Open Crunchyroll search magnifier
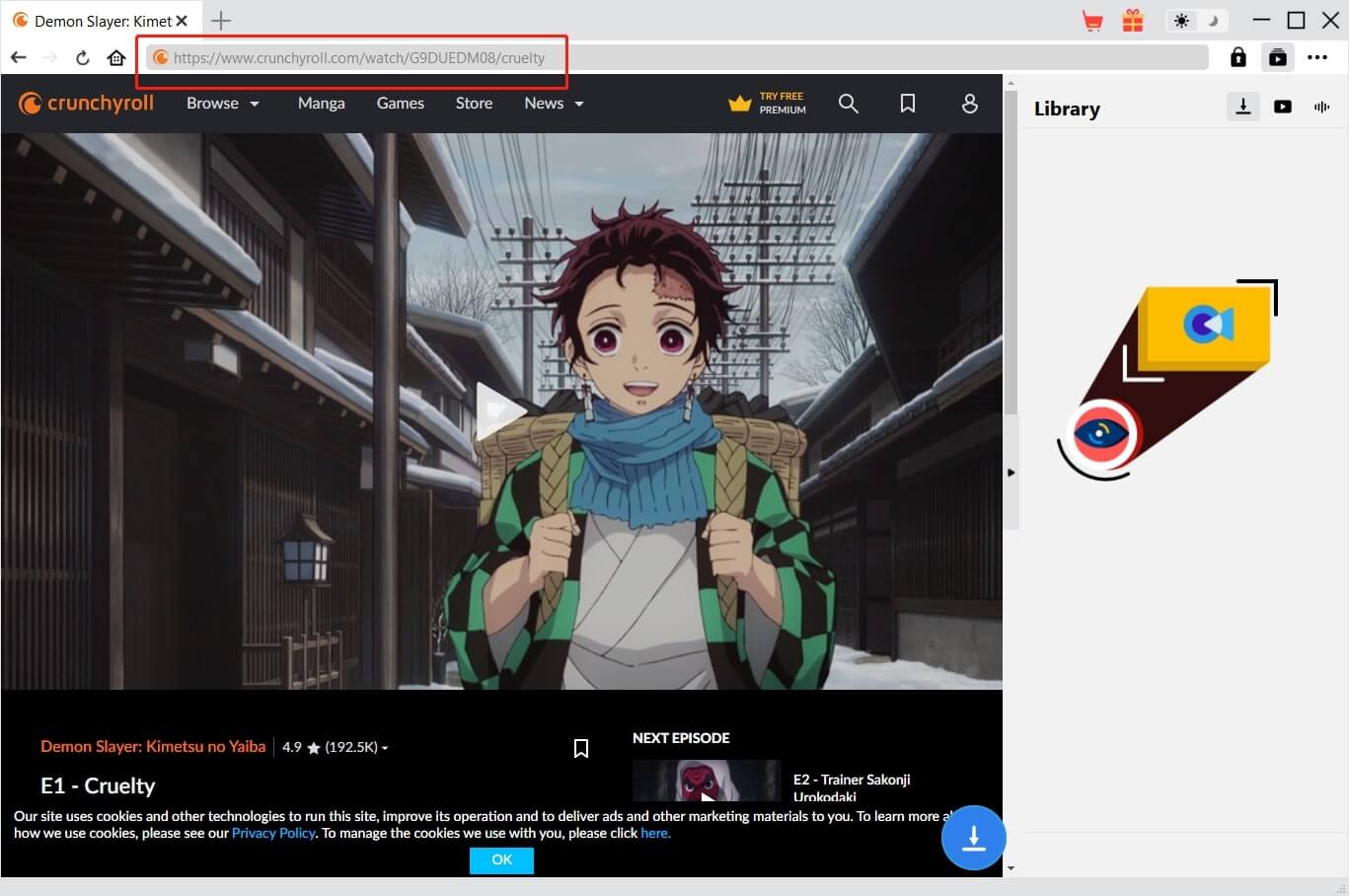 point(848,104)
